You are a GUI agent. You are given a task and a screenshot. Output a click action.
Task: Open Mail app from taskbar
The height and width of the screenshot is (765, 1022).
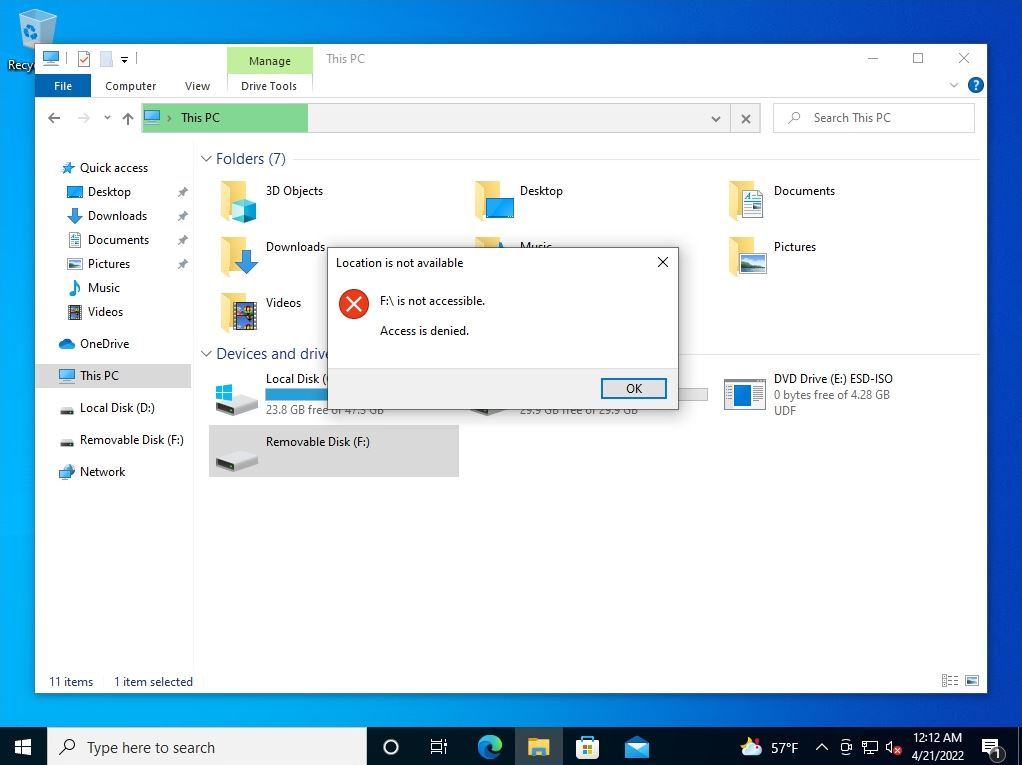point(636,747)
